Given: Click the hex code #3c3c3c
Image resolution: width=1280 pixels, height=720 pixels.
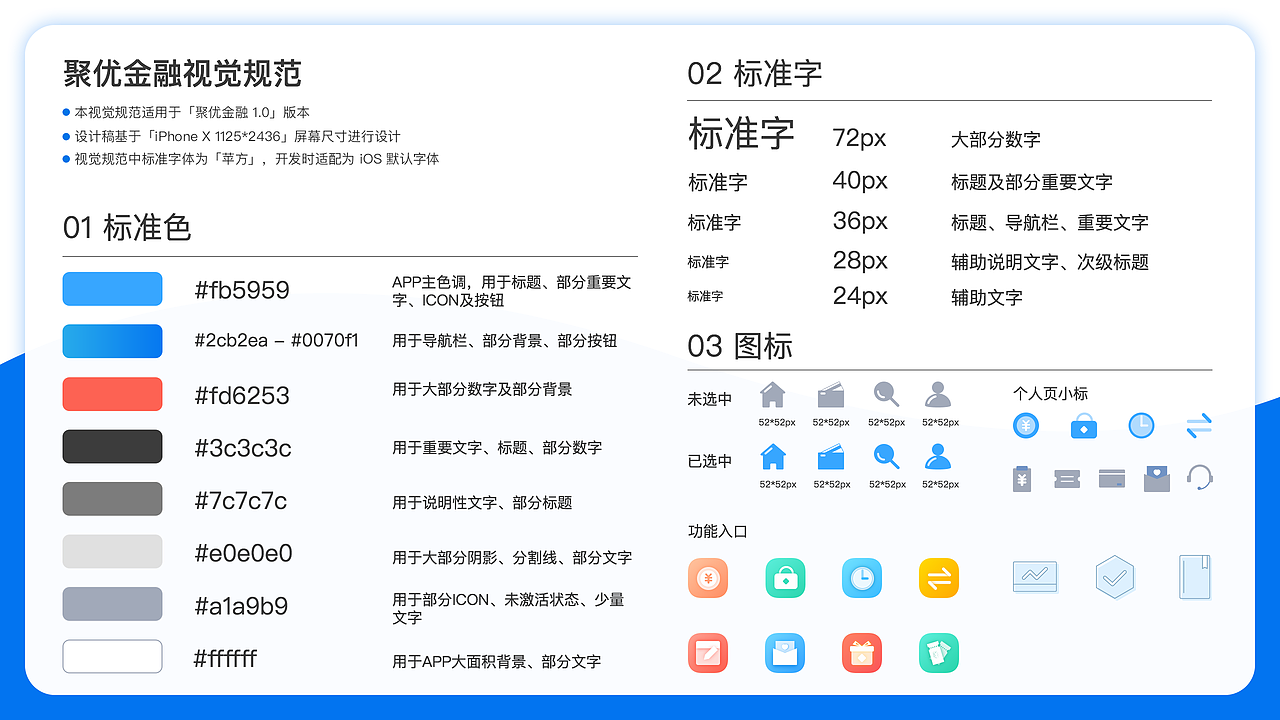Looking at the screenshot, I should 243,448.
